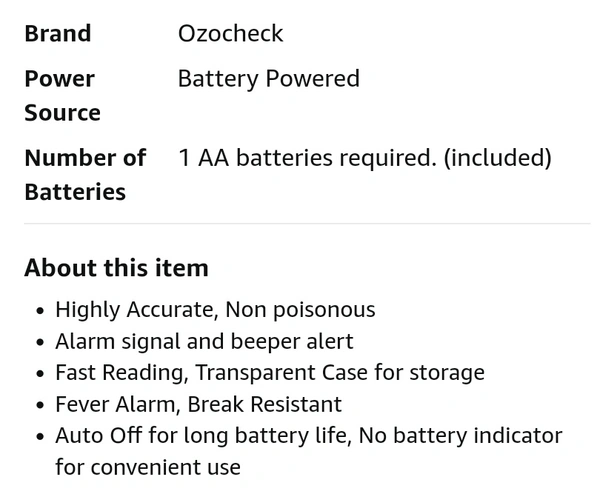Click the About this item heading

pyautogui.click(x=116, y=268)
